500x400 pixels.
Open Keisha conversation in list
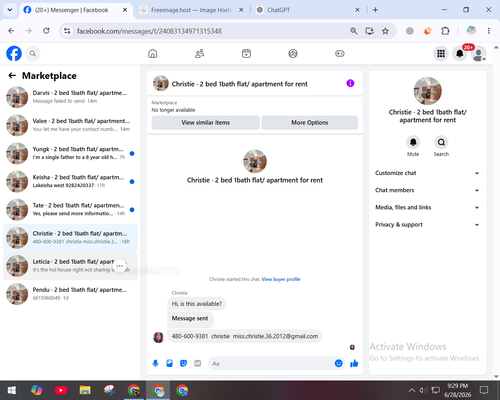(70, 182)
